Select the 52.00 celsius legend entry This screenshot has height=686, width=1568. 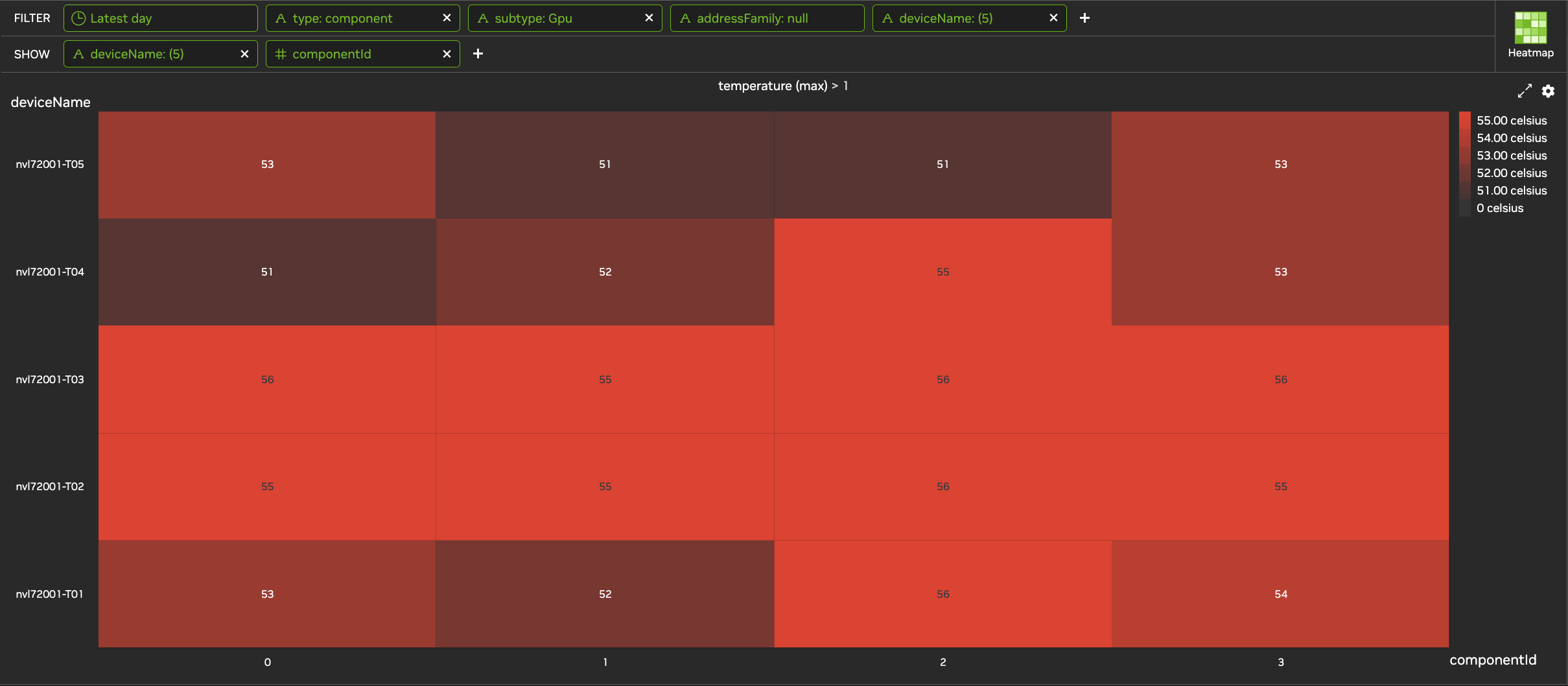point(1512,173)
